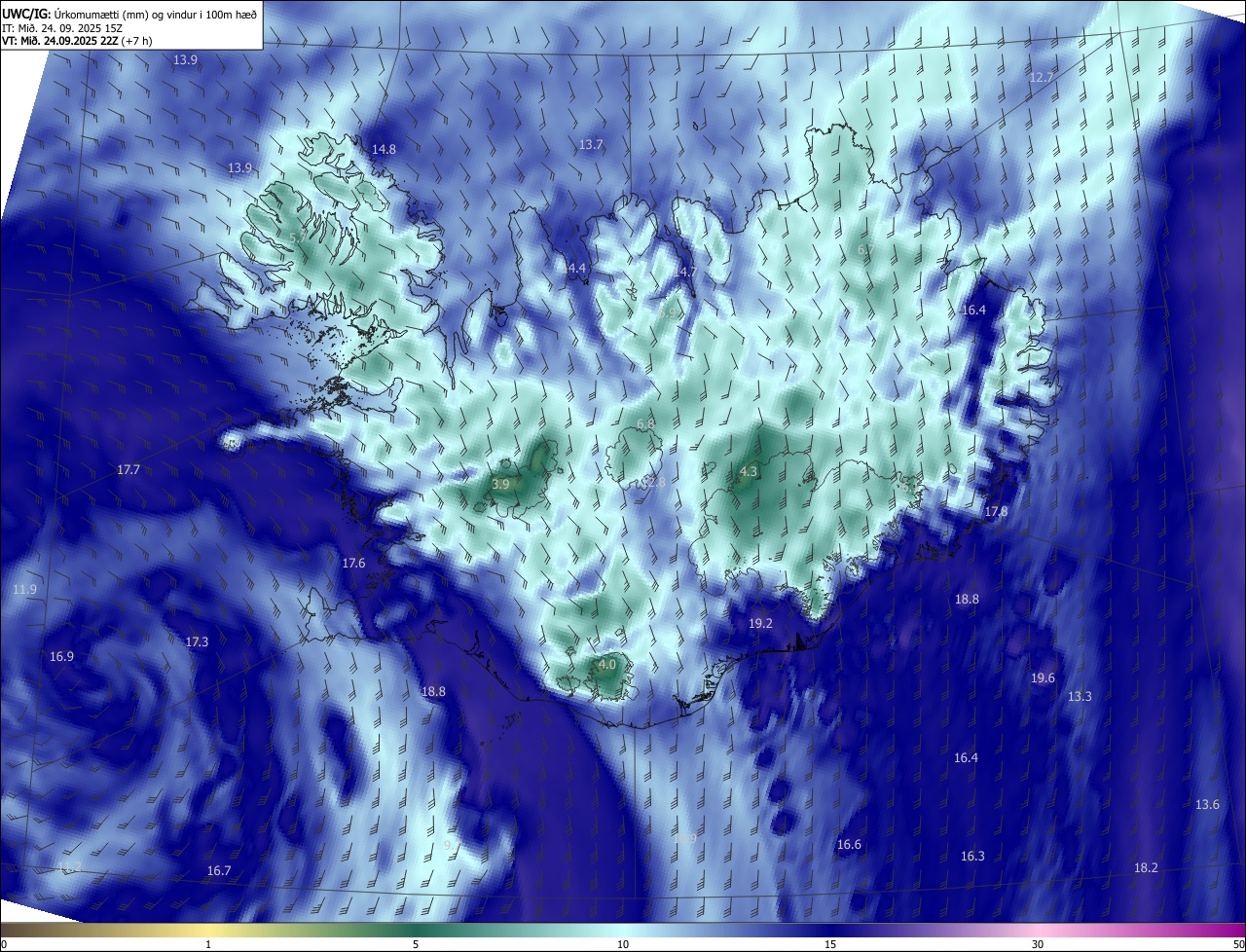Select the 4.0 value label
The width and height of the screenshot is (1246, 952).
pos(607,664)
